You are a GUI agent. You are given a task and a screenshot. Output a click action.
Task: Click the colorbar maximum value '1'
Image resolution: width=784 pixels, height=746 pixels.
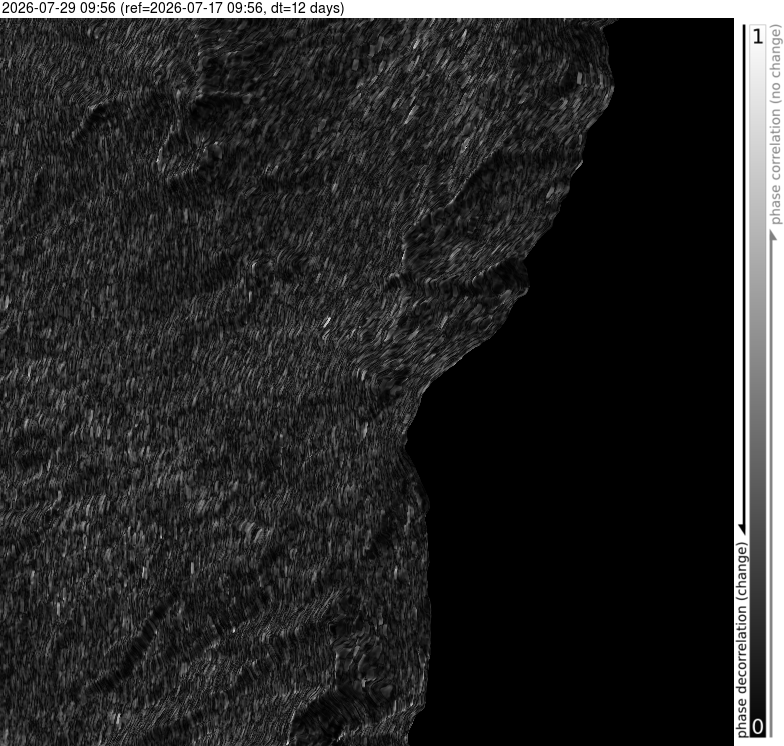758,36
